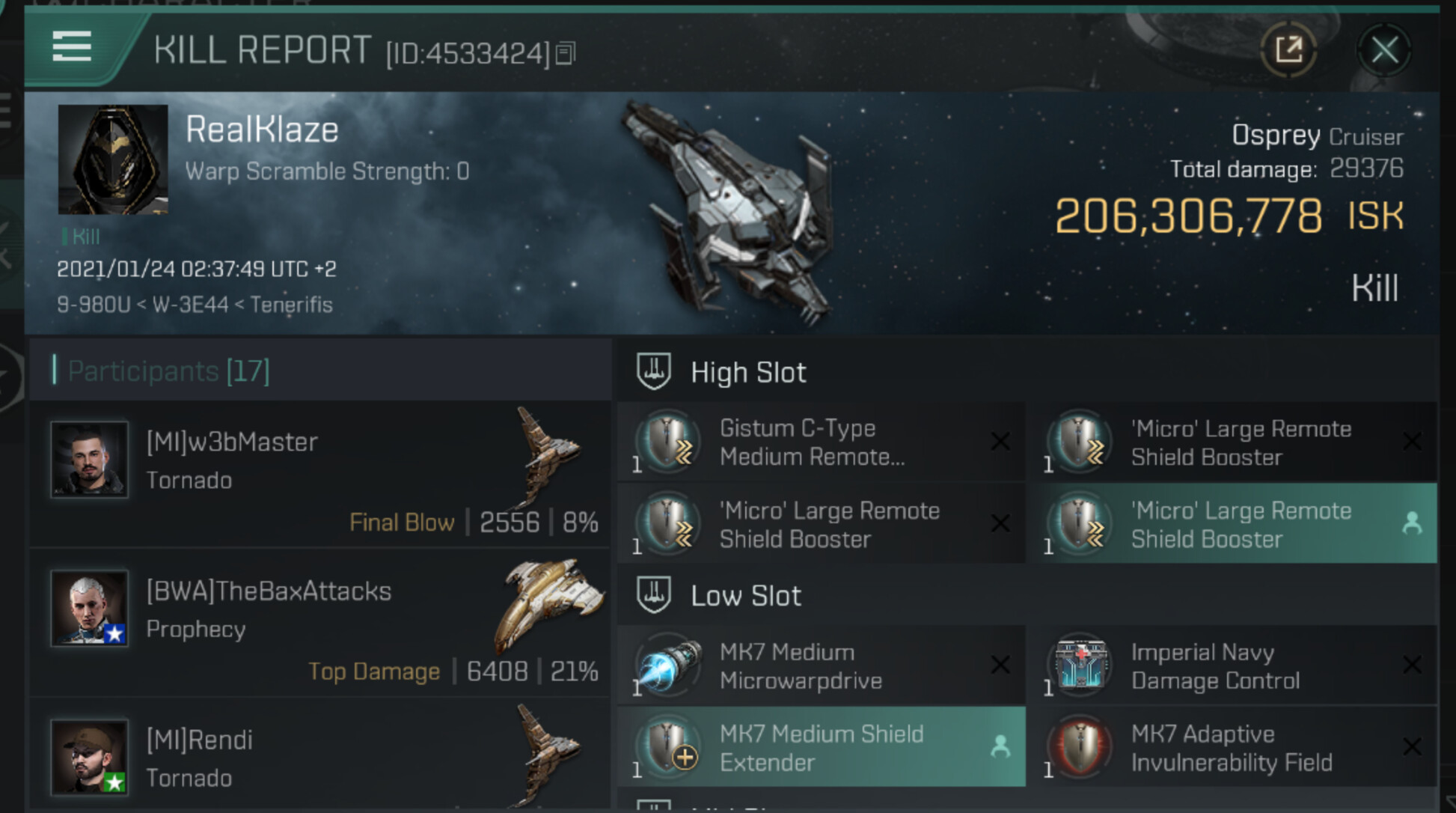Click the MK7 Adaptive Invulnerability Field icon
This screenshot has height=813, width=1456.
pos(1080,747)
